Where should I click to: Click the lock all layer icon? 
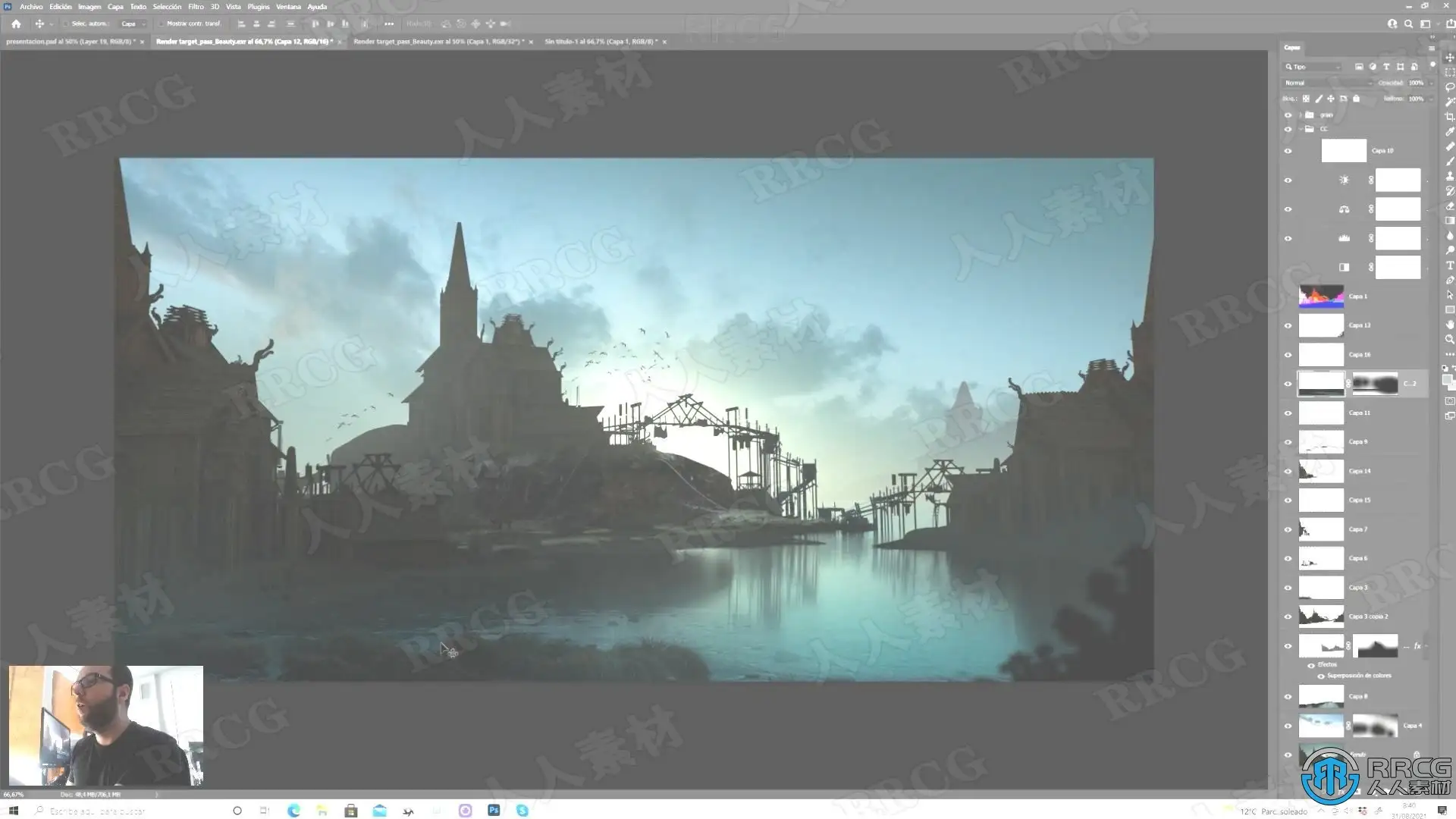coord(1357,99)
